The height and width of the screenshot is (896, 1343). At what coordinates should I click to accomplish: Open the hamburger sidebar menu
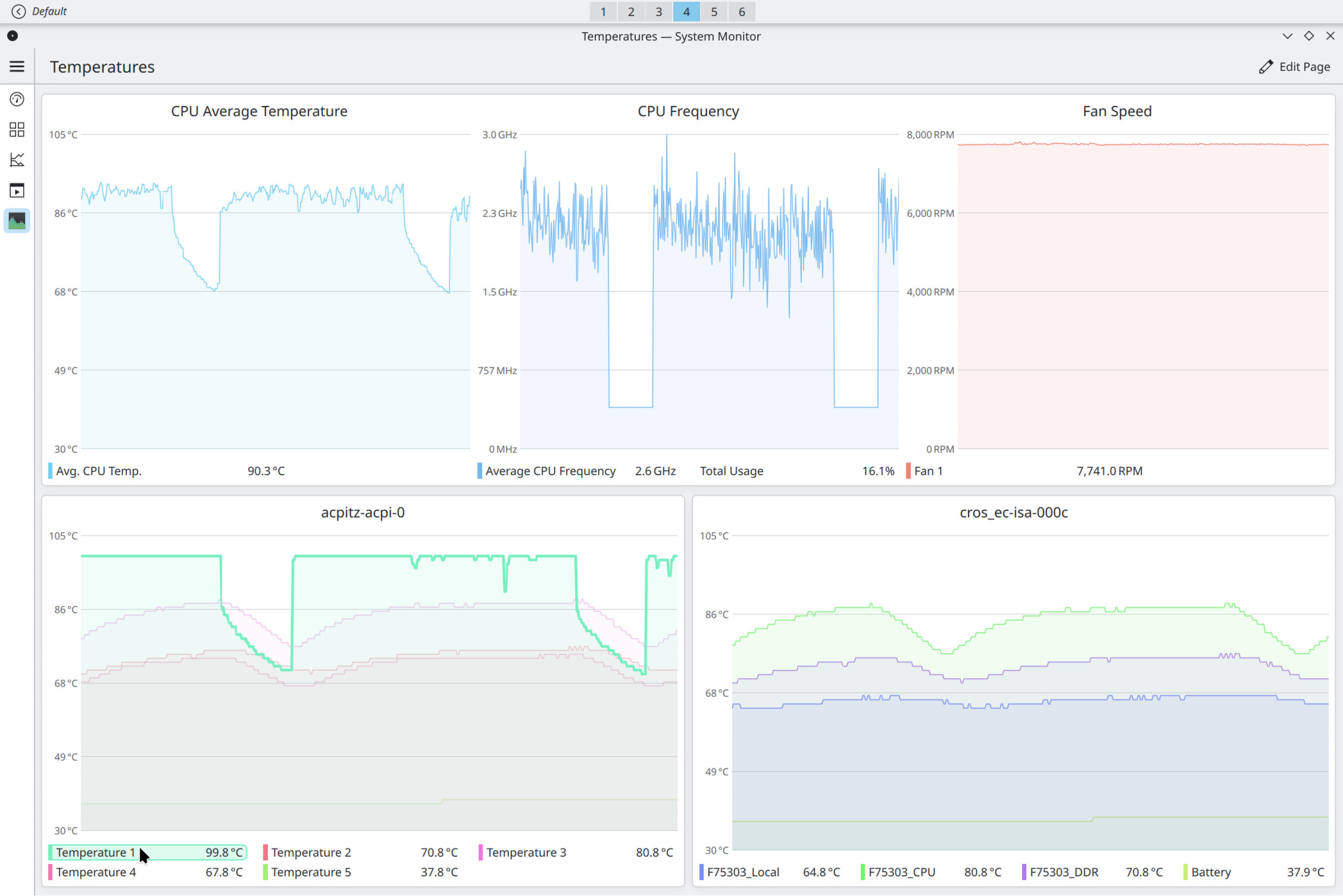coord(17,66)
